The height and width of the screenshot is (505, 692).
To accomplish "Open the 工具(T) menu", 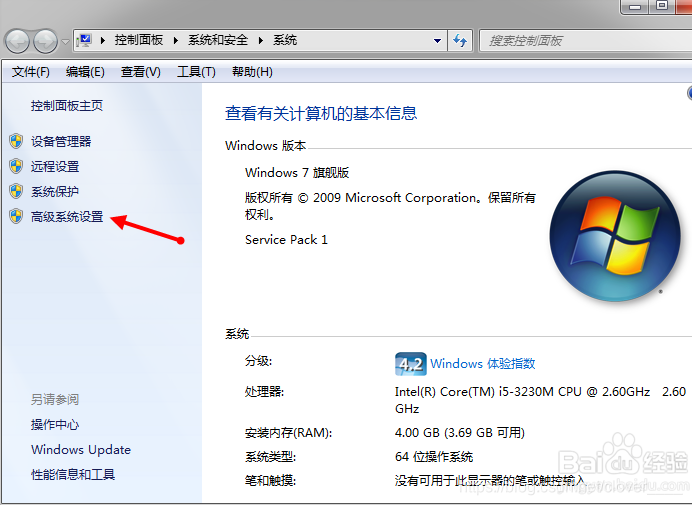I will [x=196, y=72].
